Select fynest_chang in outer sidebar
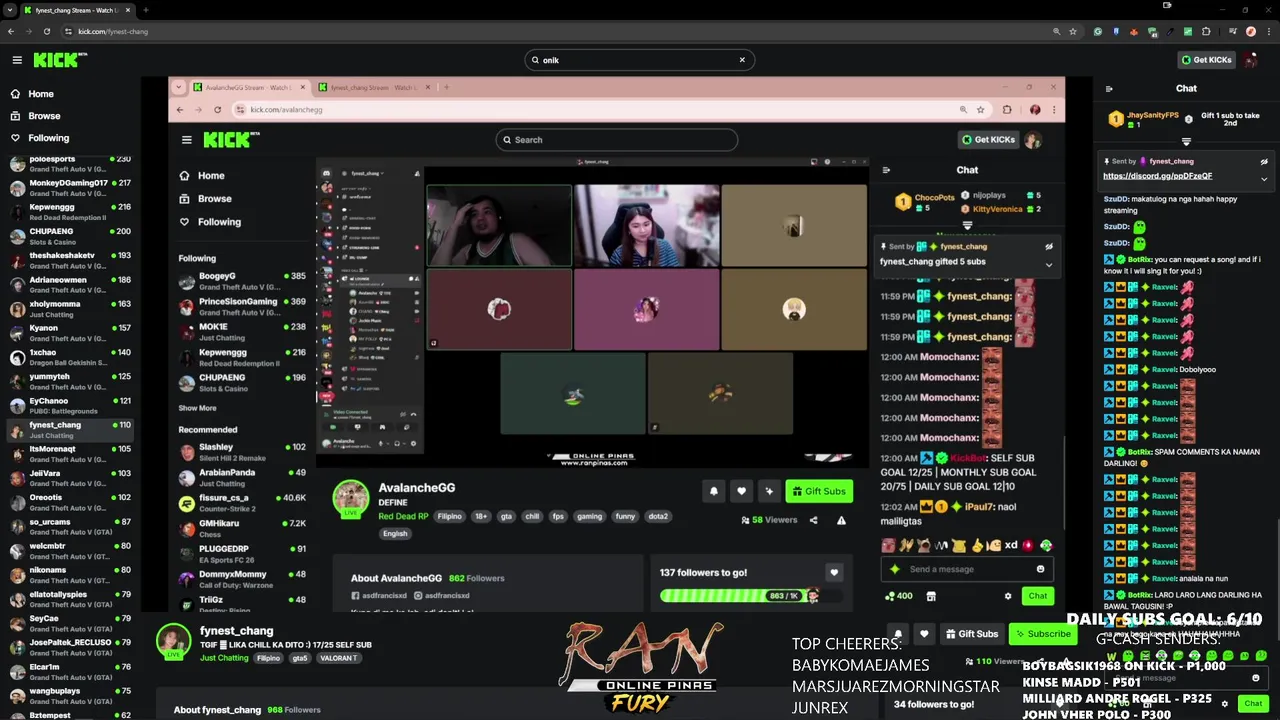This screenshot has width=1280, height=720. tap(68, 430)
